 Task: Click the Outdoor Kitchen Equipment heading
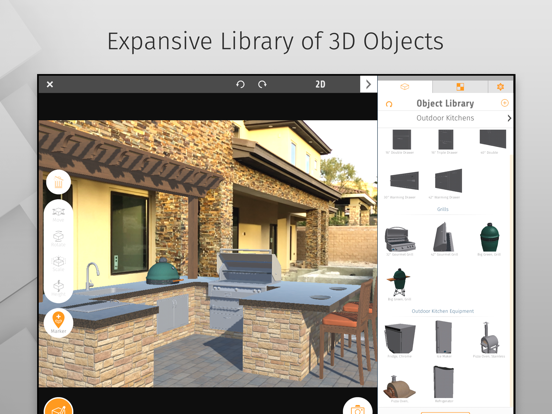pos(443,311)
